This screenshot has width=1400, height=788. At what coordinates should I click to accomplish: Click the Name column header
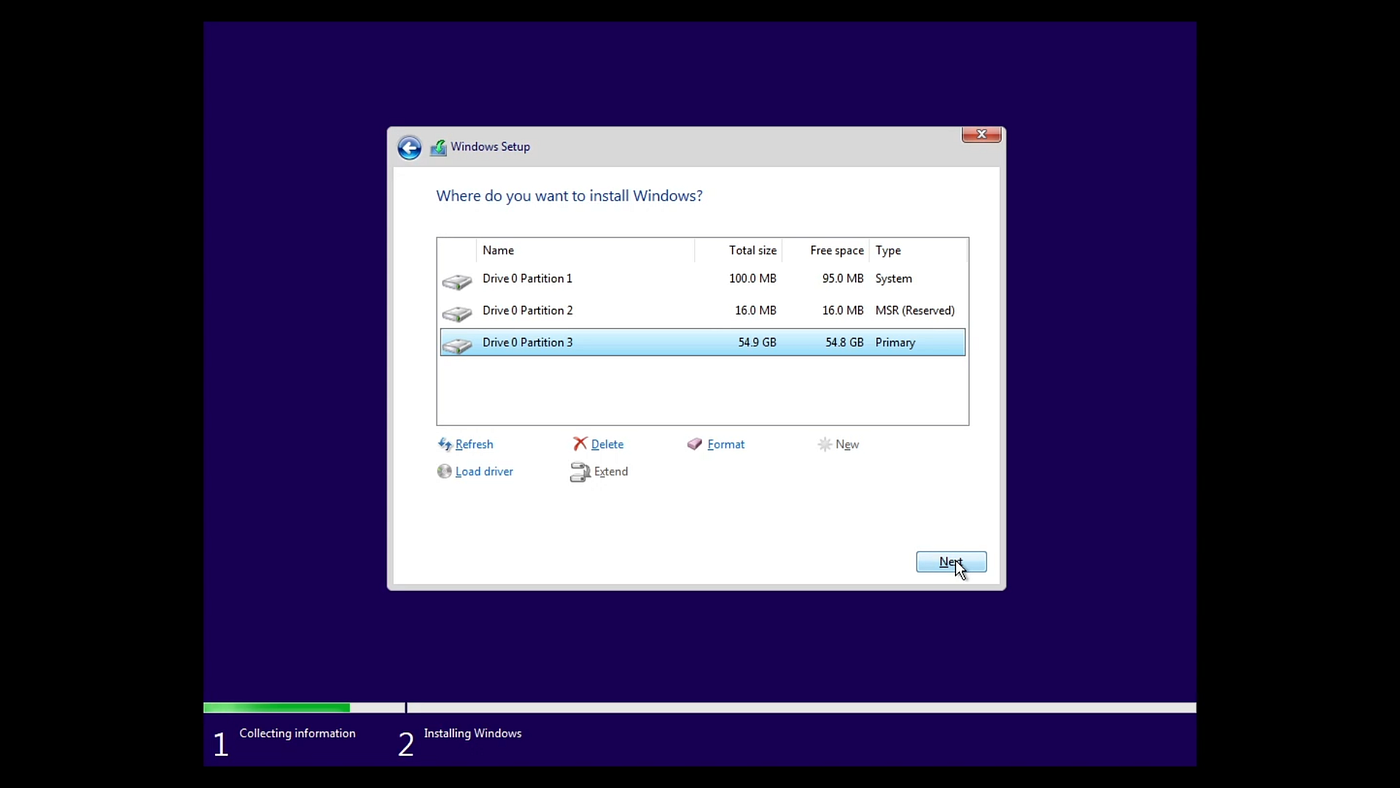pyautogui.click(x=497, y=250)
